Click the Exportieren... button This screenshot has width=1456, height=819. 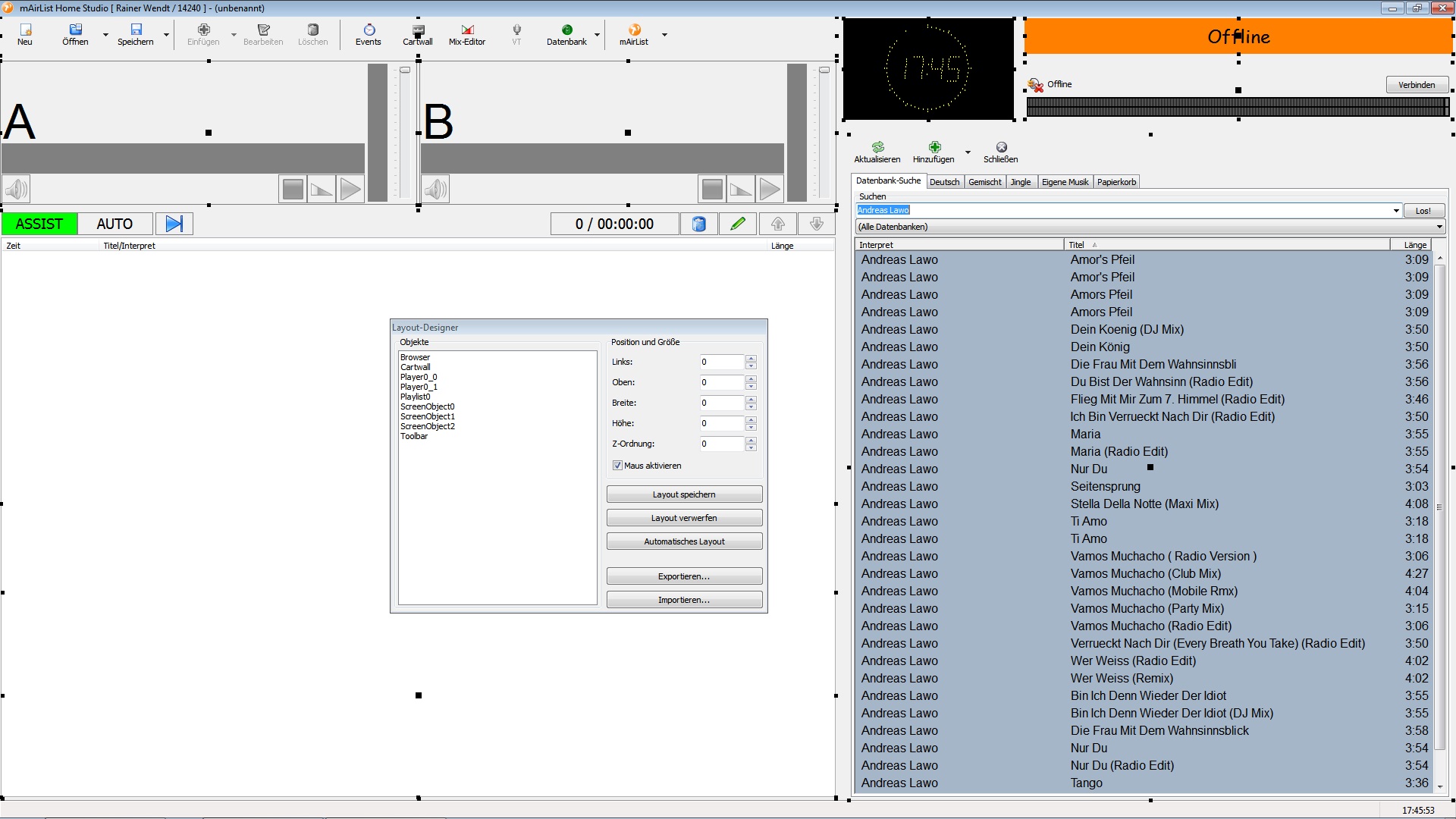684,576
